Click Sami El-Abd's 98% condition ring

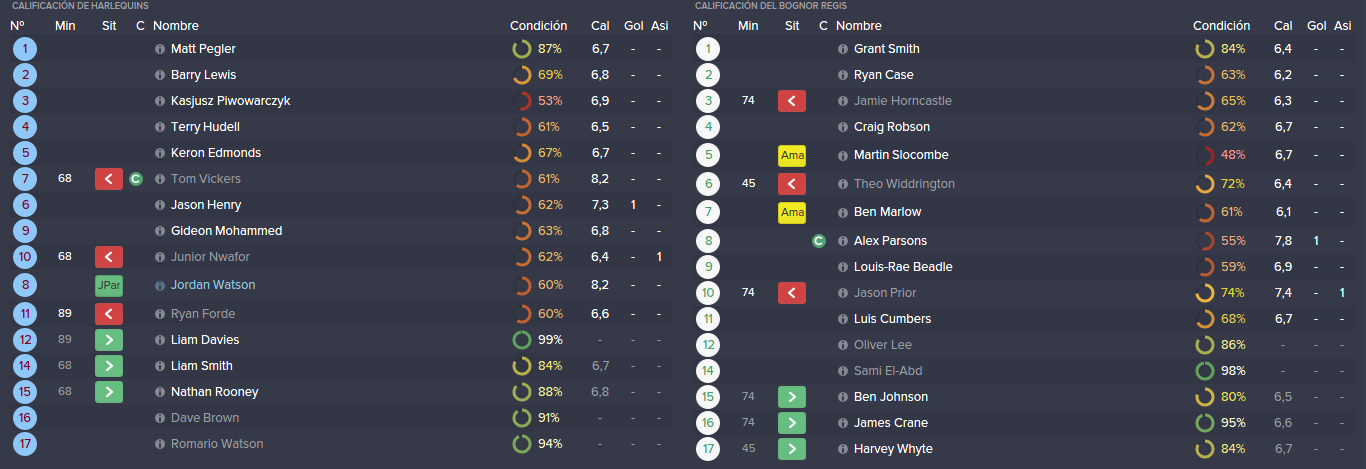point(1221,371)
